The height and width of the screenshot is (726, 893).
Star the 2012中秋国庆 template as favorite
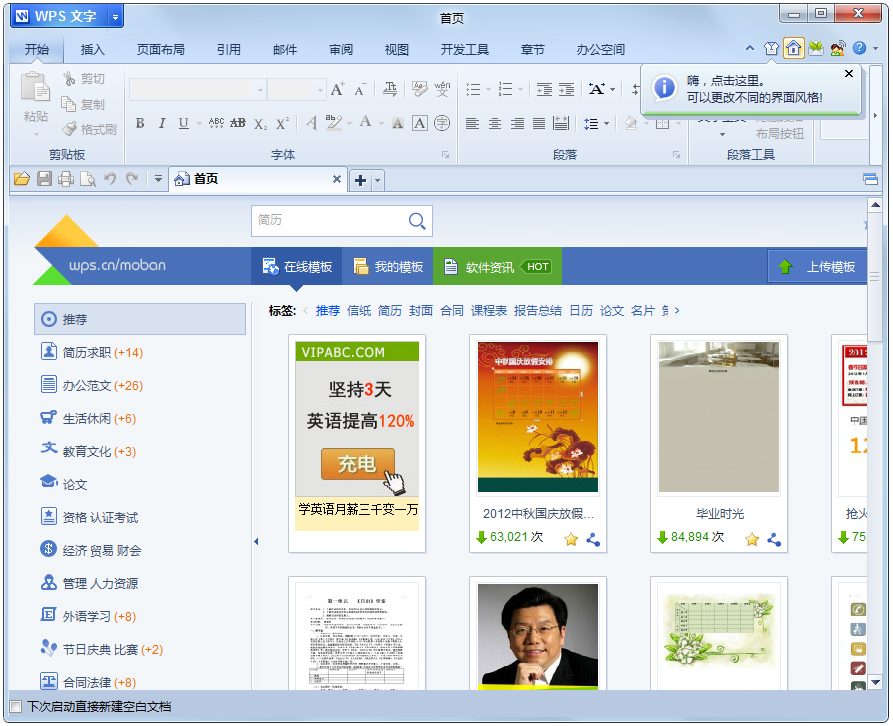click(570, 539)
